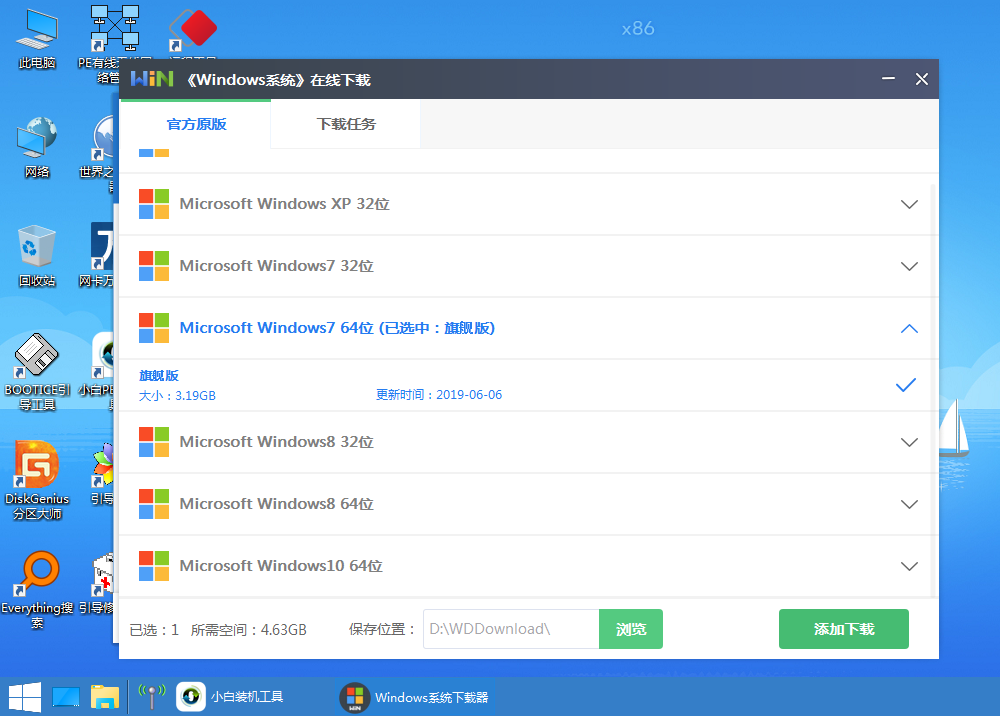Screen dimensions: 1000x716
Task: Click Microsoft Windows XP 32位 label
Action: click(284, 204)
